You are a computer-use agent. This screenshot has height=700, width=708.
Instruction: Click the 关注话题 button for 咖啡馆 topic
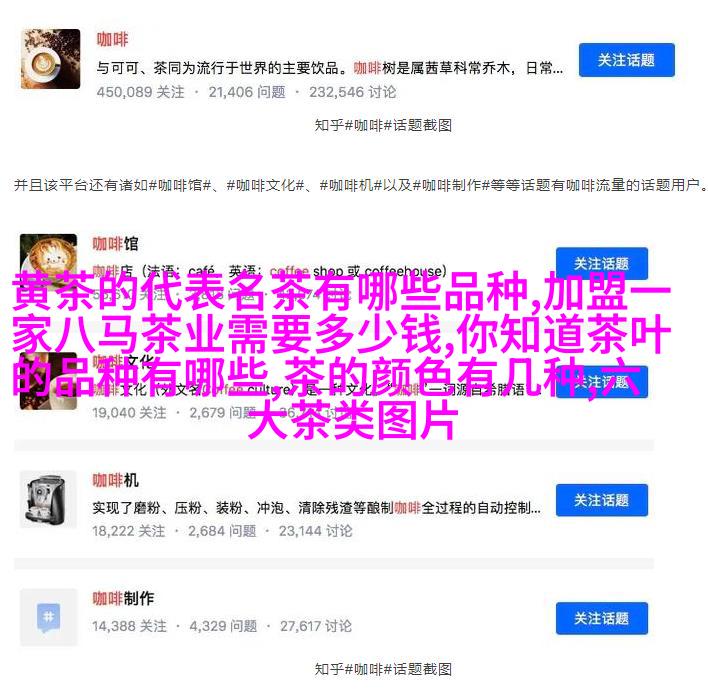pos(602,263)
